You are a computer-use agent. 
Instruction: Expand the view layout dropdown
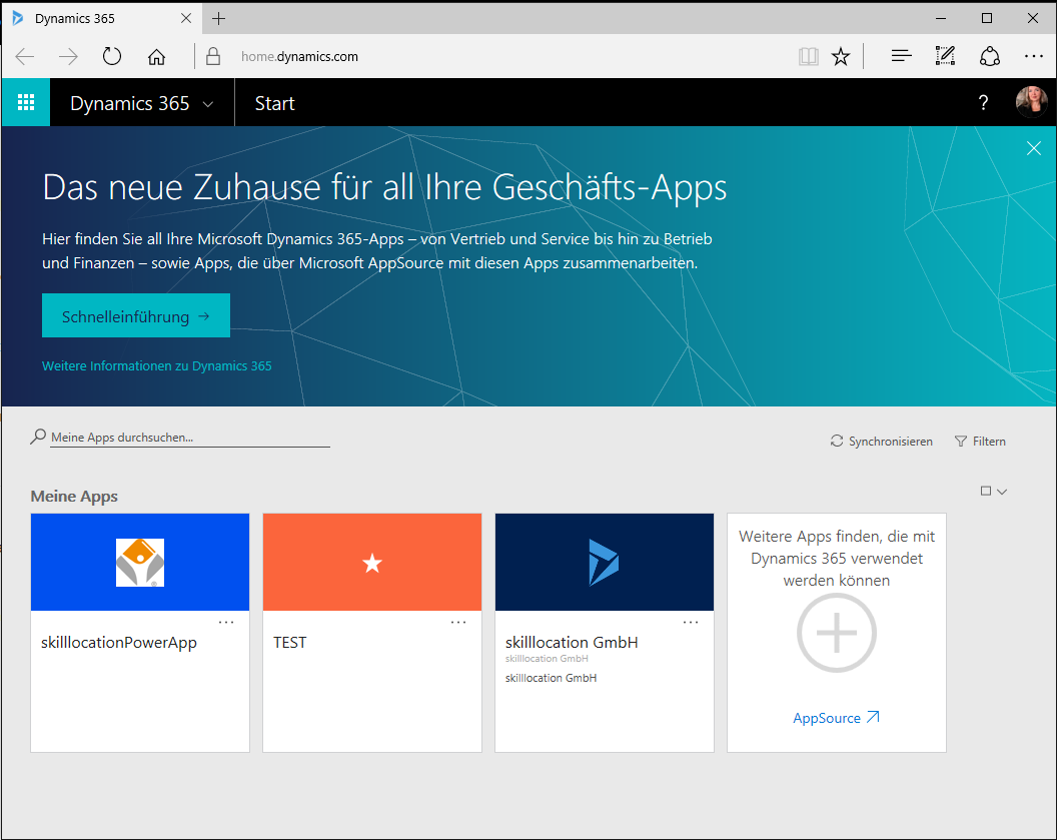994,491
